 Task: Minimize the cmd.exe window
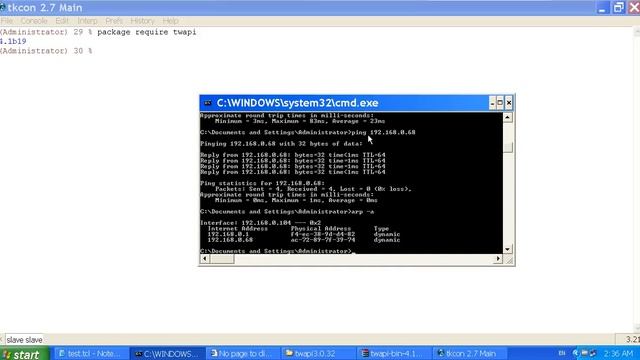tap(492, 103)
